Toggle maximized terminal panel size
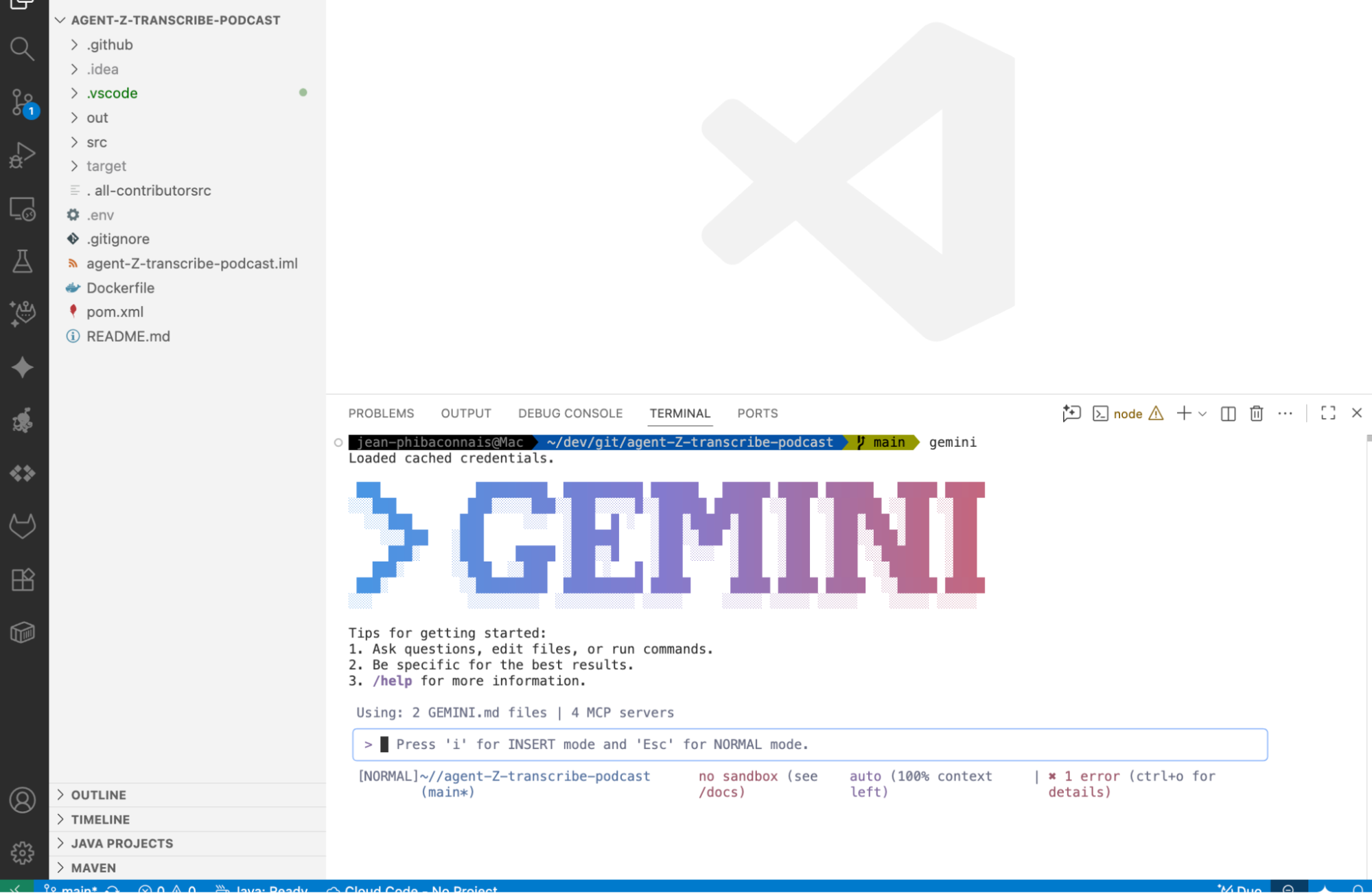 tap(1327, 413)
